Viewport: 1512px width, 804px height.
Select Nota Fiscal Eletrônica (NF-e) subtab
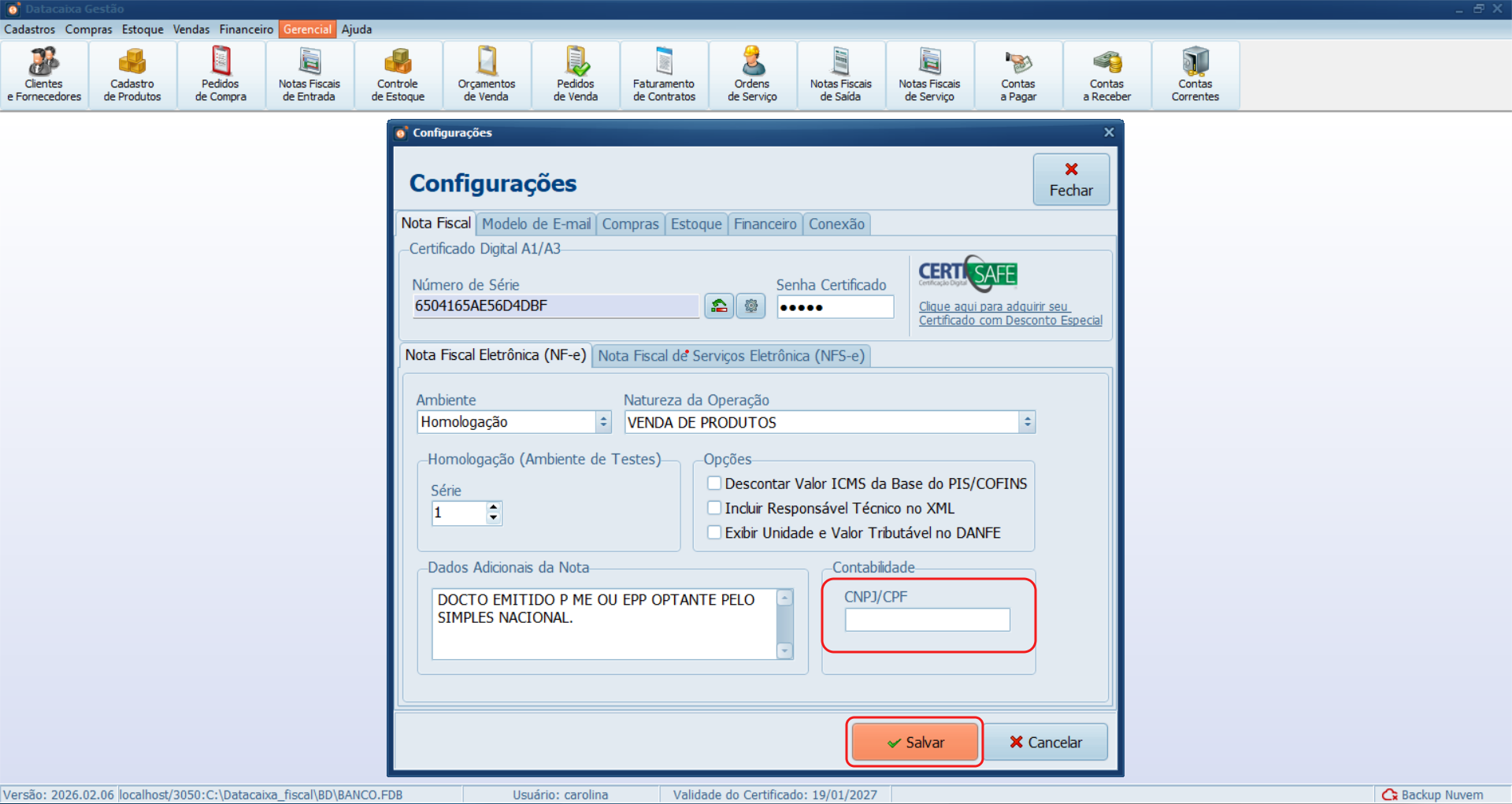(x=495, y=355)
